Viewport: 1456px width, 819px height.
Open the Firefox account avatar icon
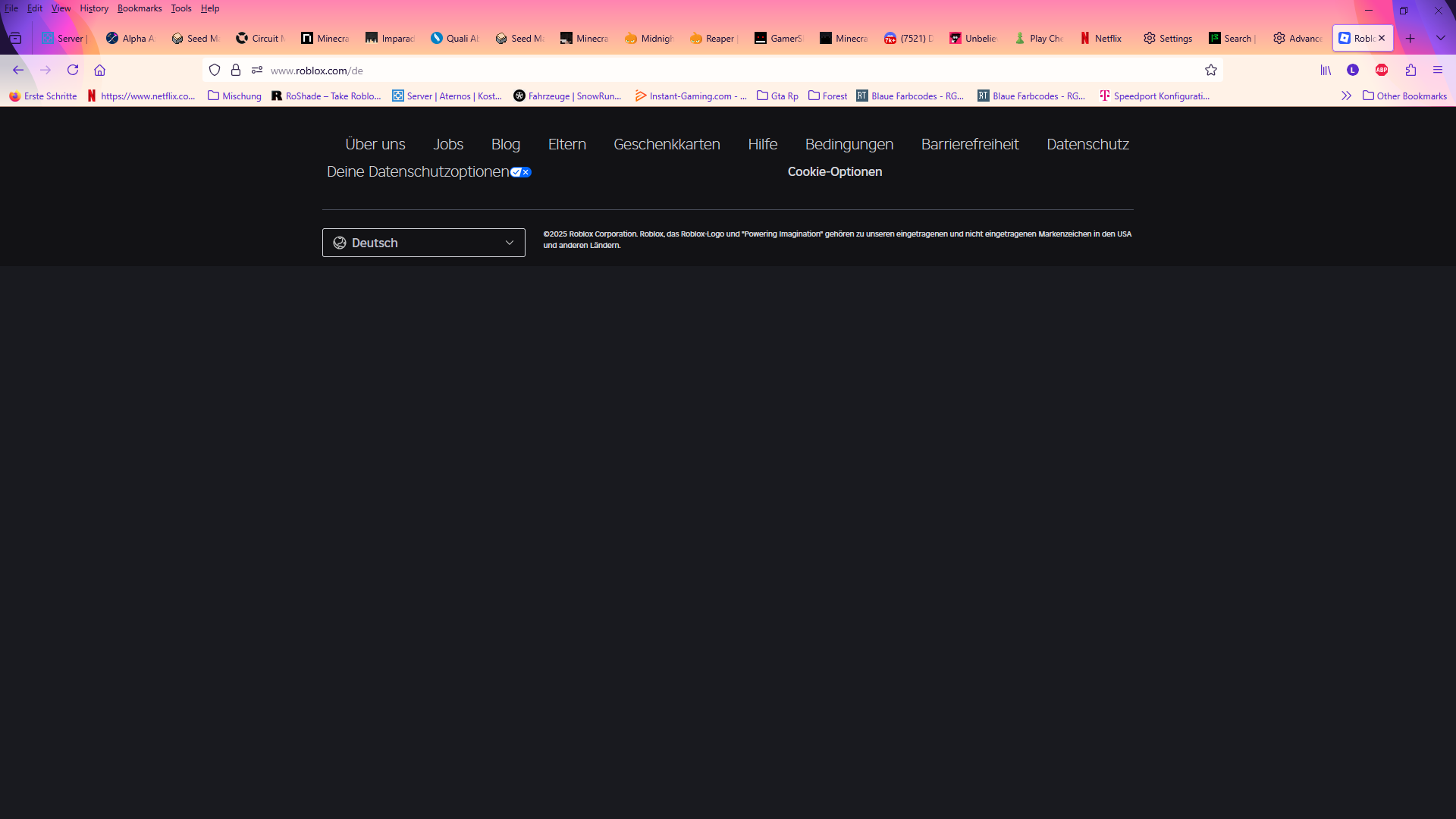1353,70
